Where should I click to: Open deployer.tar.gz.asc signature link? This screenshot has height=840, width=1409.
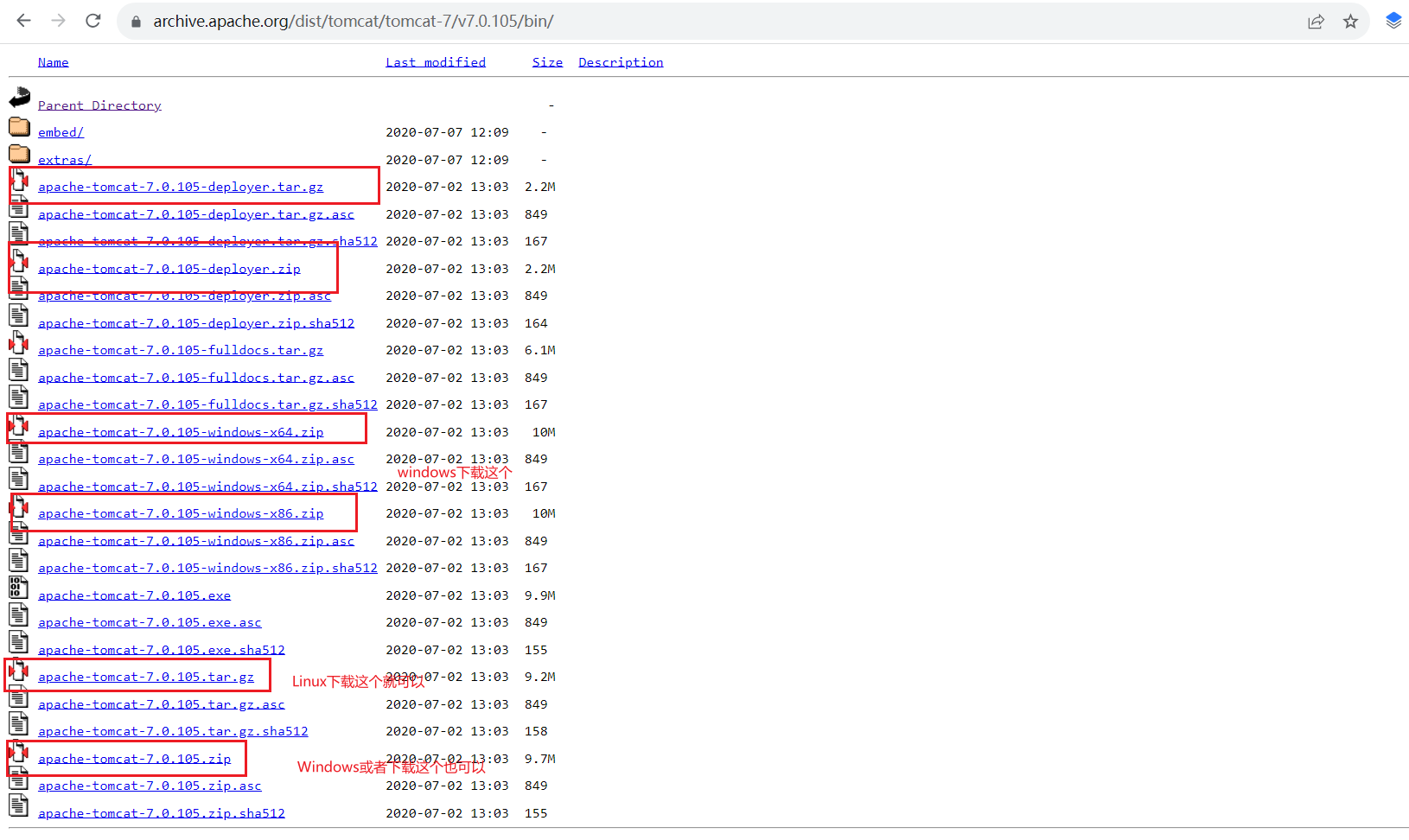[x=196, y=214]
